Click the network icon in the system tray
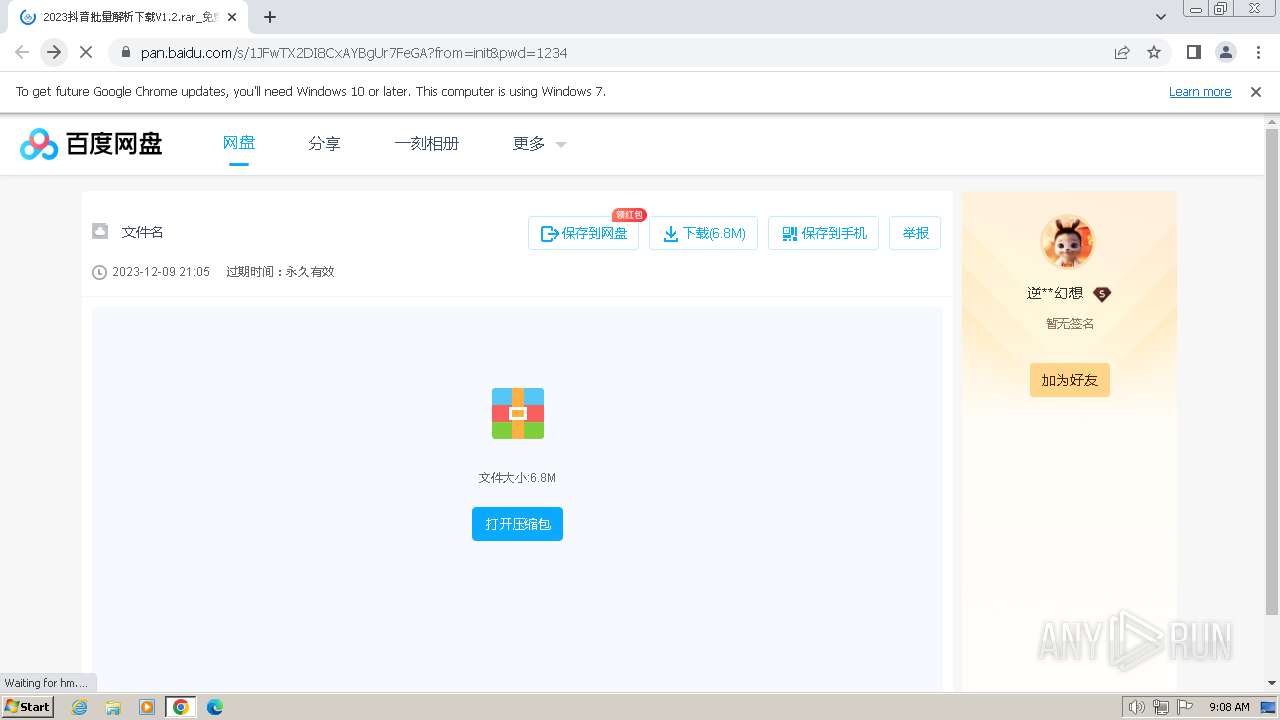1280x720 pixels. tap(1161, 707)
